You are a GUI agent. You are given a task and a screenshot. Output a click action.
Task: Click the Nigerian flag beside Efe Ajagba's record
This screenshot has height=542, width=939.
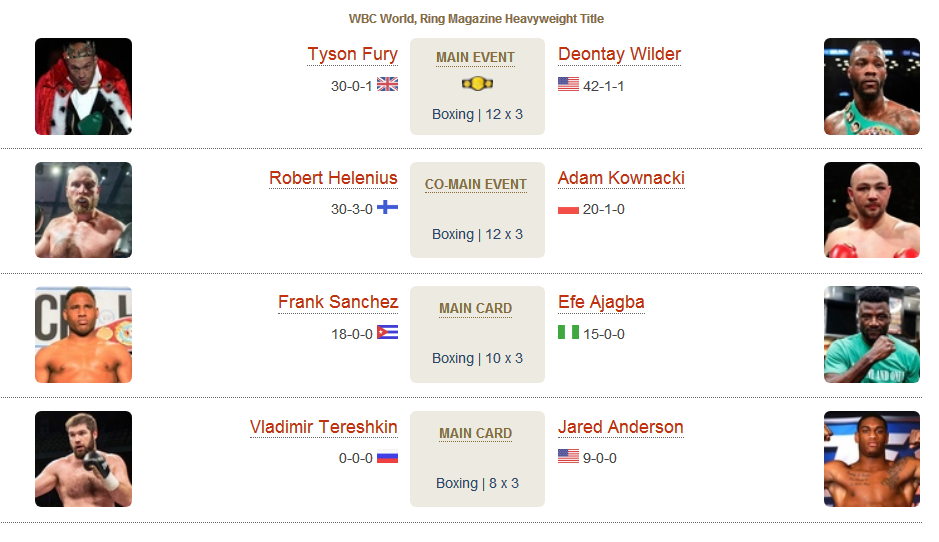[x=568, y=332]
